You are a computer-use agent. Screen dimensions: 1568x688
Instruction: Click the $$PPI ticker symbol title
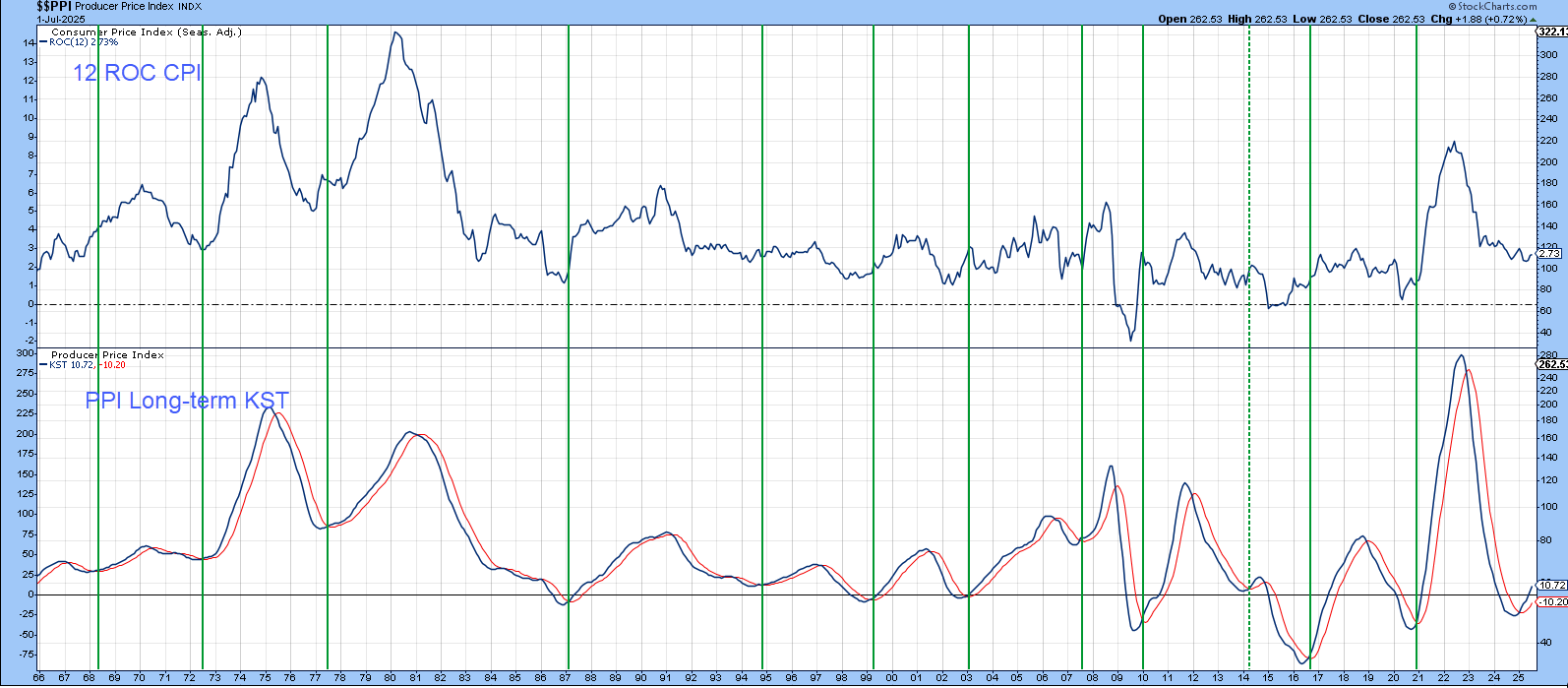(54, 6)
